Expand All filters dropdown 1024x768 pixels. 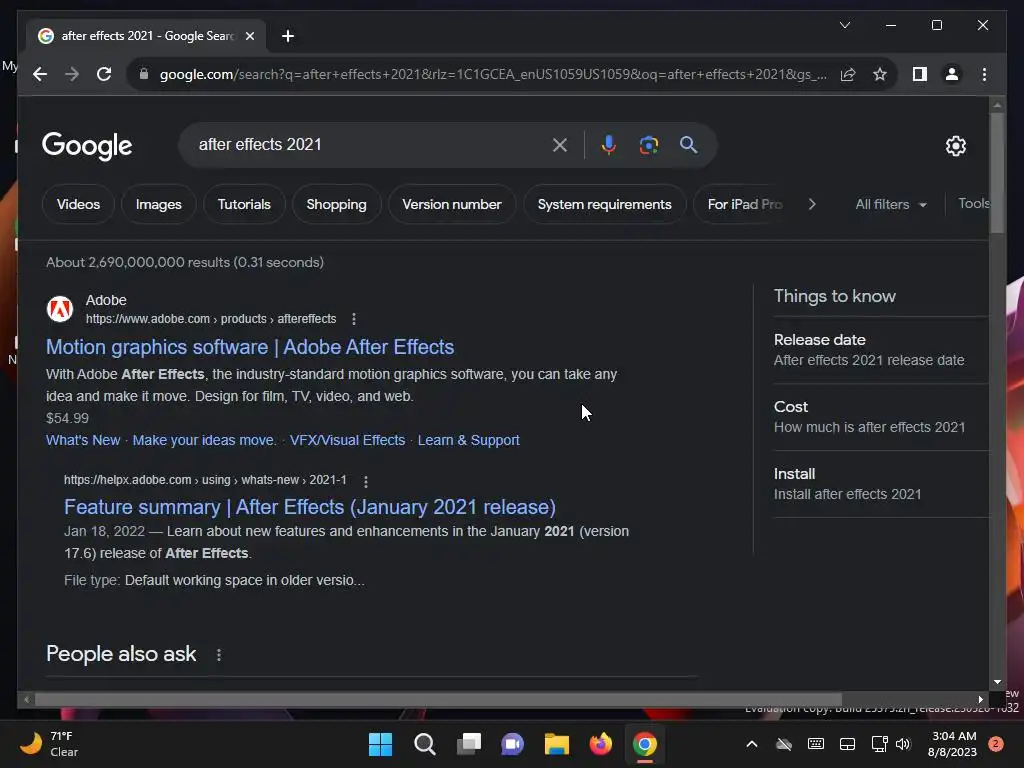pos(891,204)
